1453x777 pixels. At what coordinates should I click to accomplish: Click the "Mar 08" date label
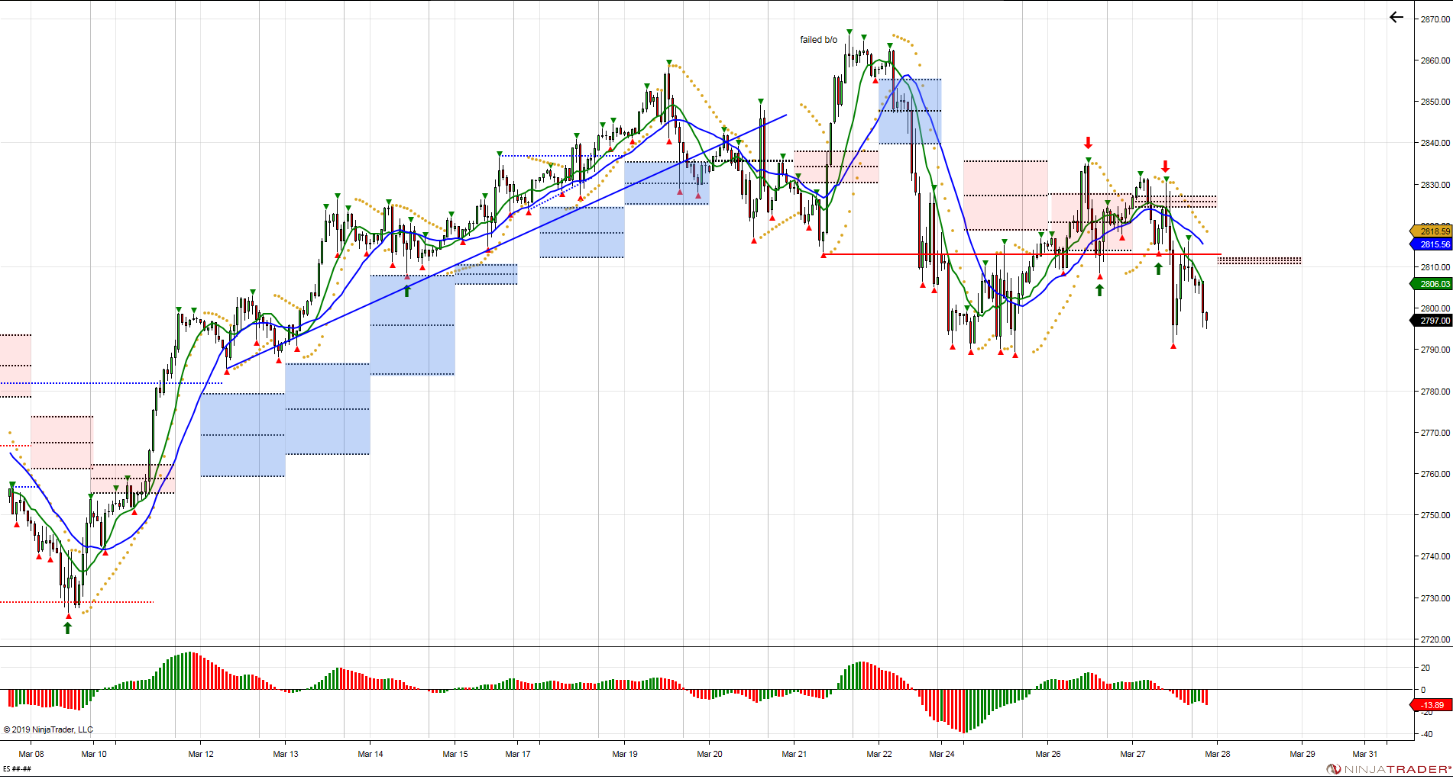click(x=31, y=754)
